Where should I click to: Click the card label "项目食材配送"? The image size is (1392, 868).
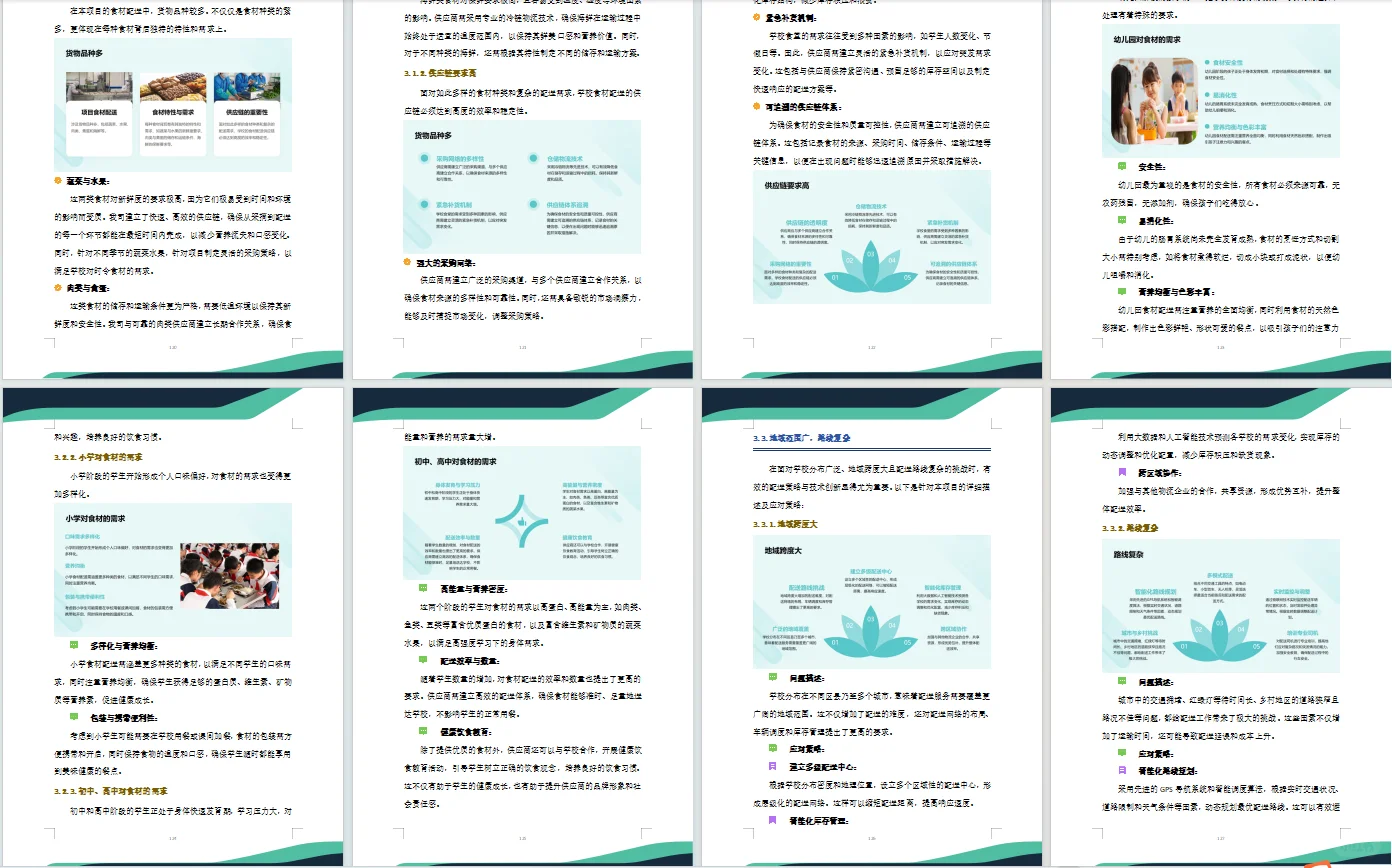tap(99, 113)
